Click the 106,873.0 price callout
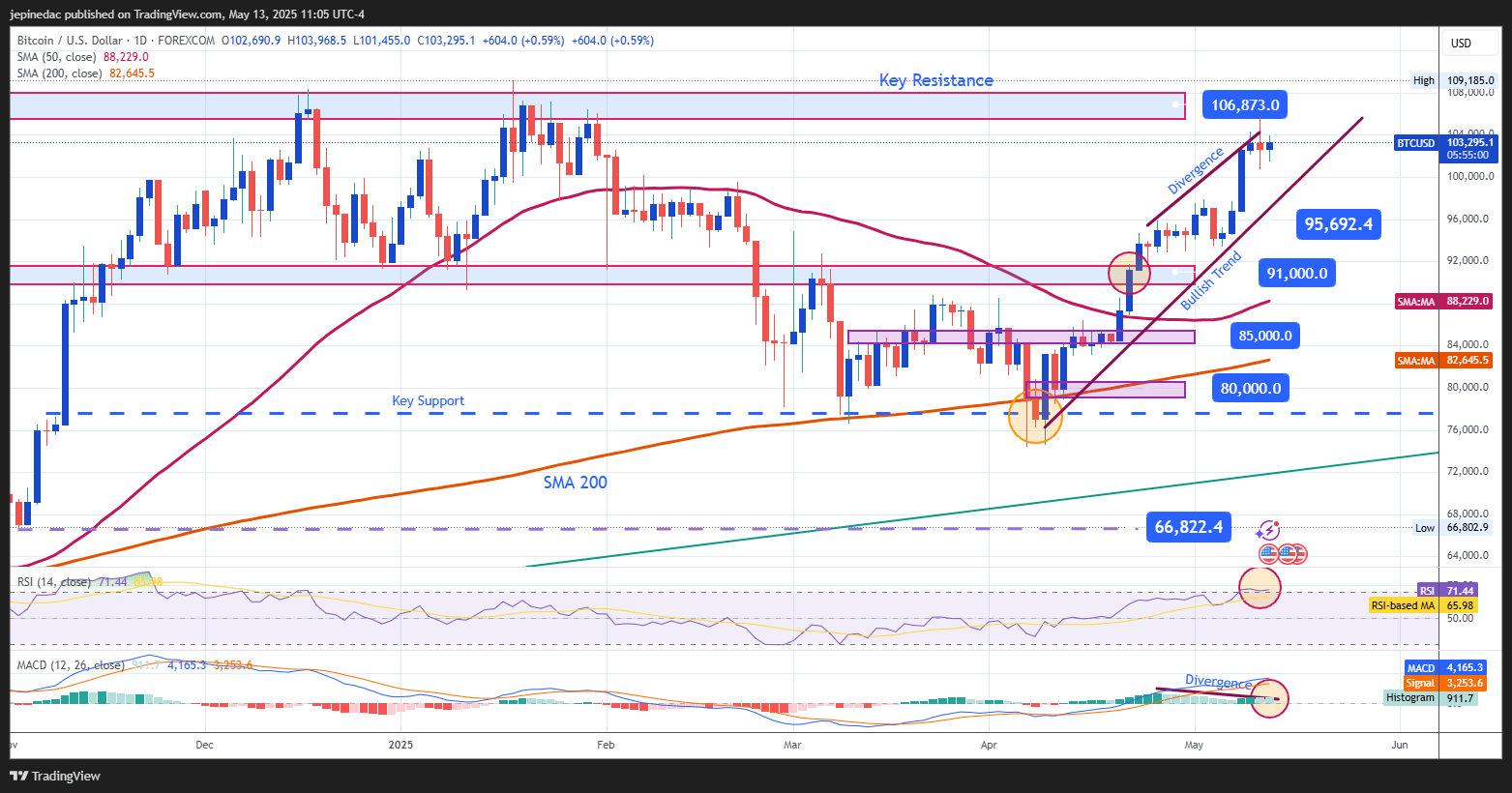 pyautogui.click(x=1244, y=103)
